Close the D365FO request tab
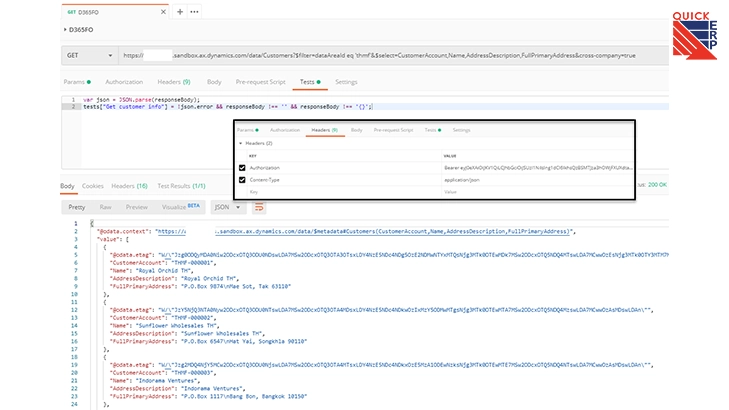This screenshot has width=729, height=410. 163,12
